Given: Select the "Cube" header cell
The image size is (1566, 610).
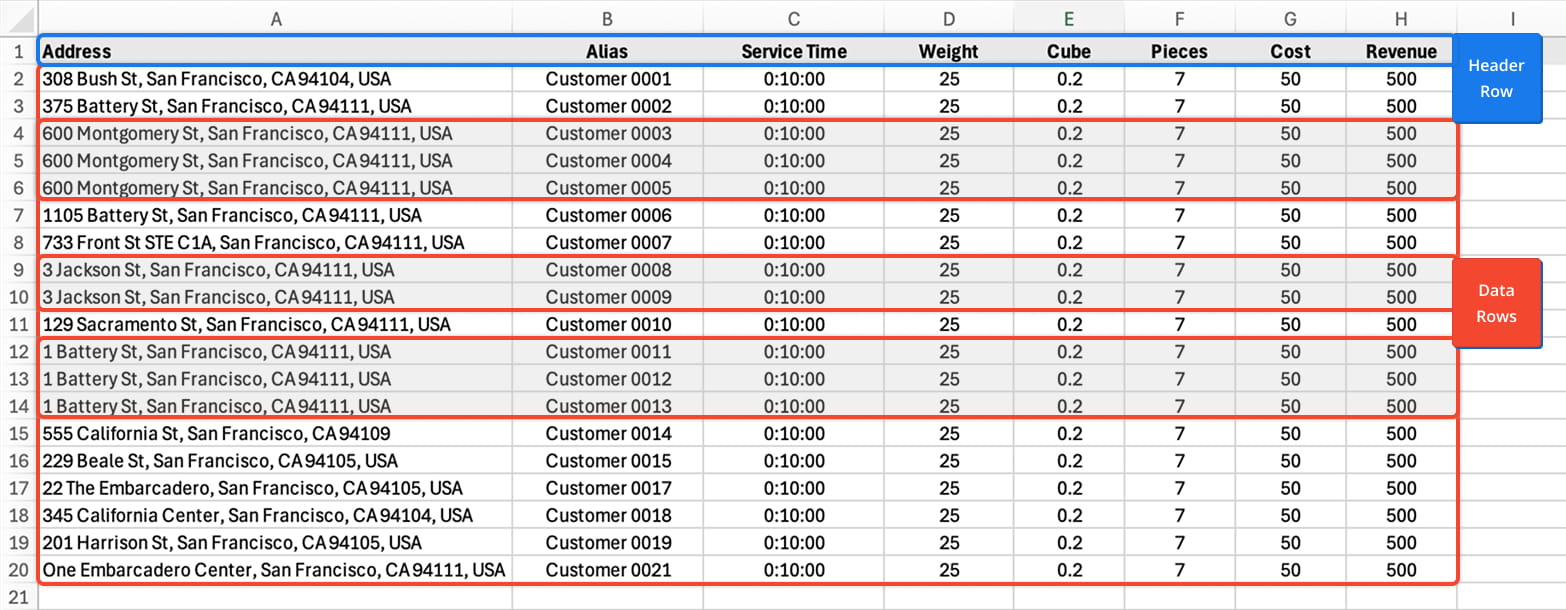Looking at the screenshot, I should click(1068, 51).
